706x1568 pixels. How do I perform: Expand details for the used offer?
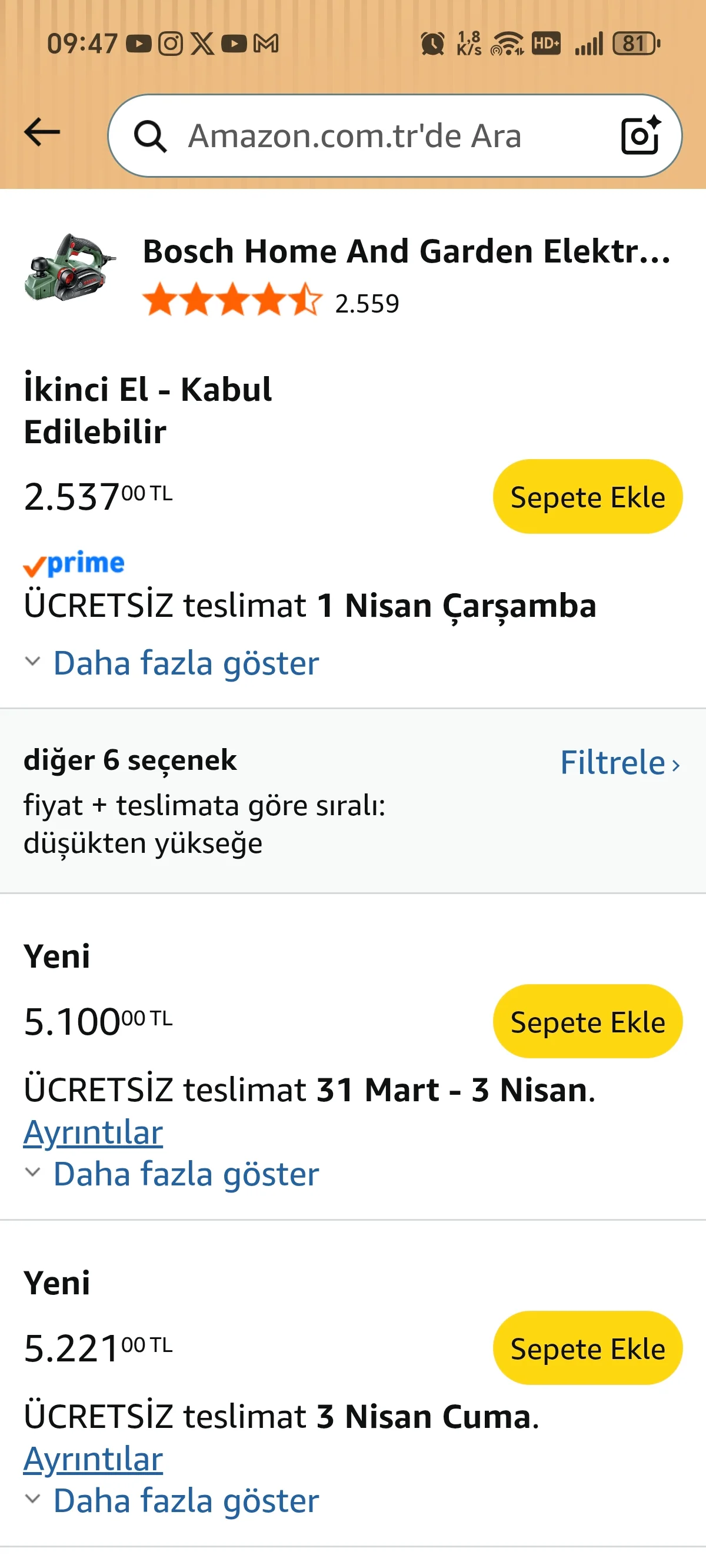(x=185, y=663)
